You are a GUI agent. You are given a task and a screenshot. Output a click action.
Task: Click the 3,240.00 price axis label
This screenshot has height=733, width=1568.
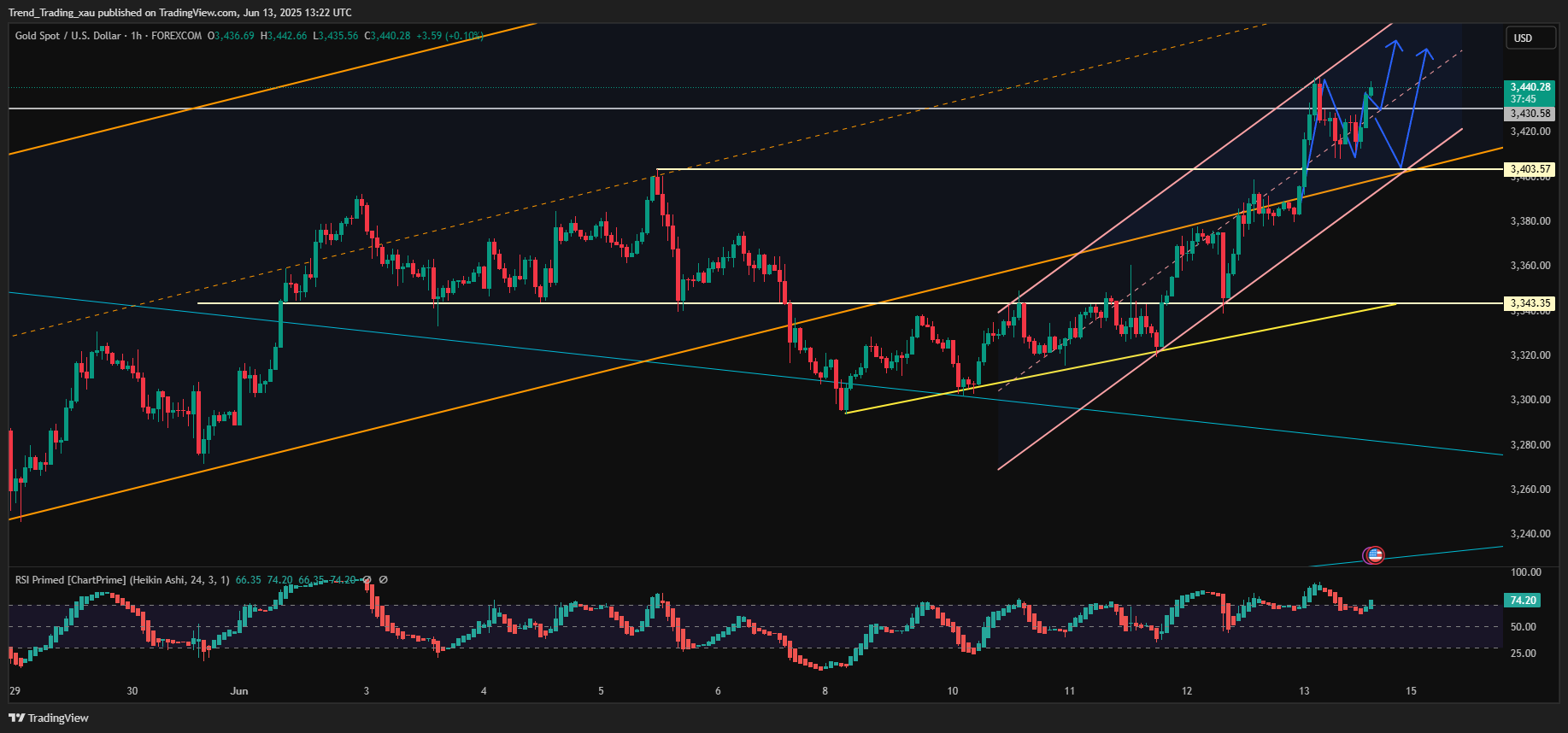[1530, 534]
